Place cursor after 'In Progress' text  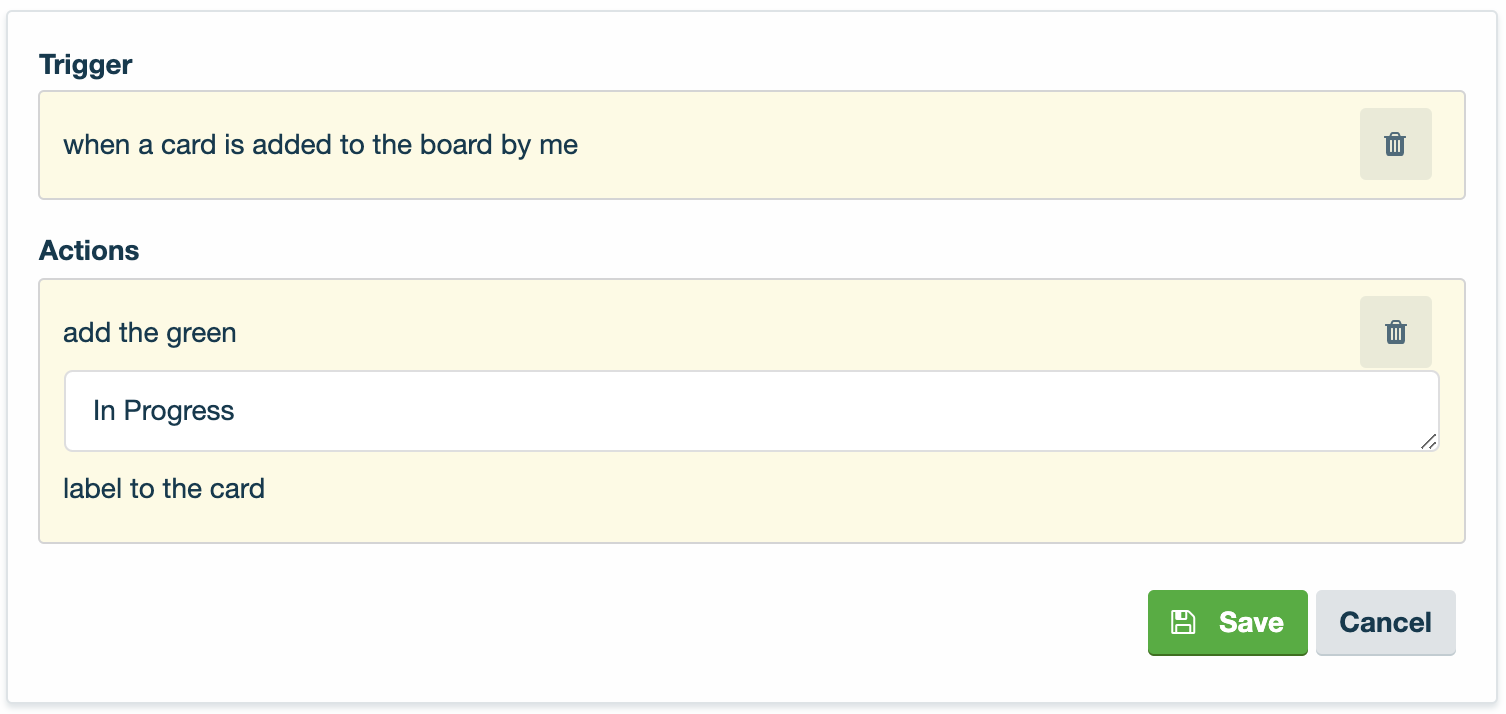237,411
